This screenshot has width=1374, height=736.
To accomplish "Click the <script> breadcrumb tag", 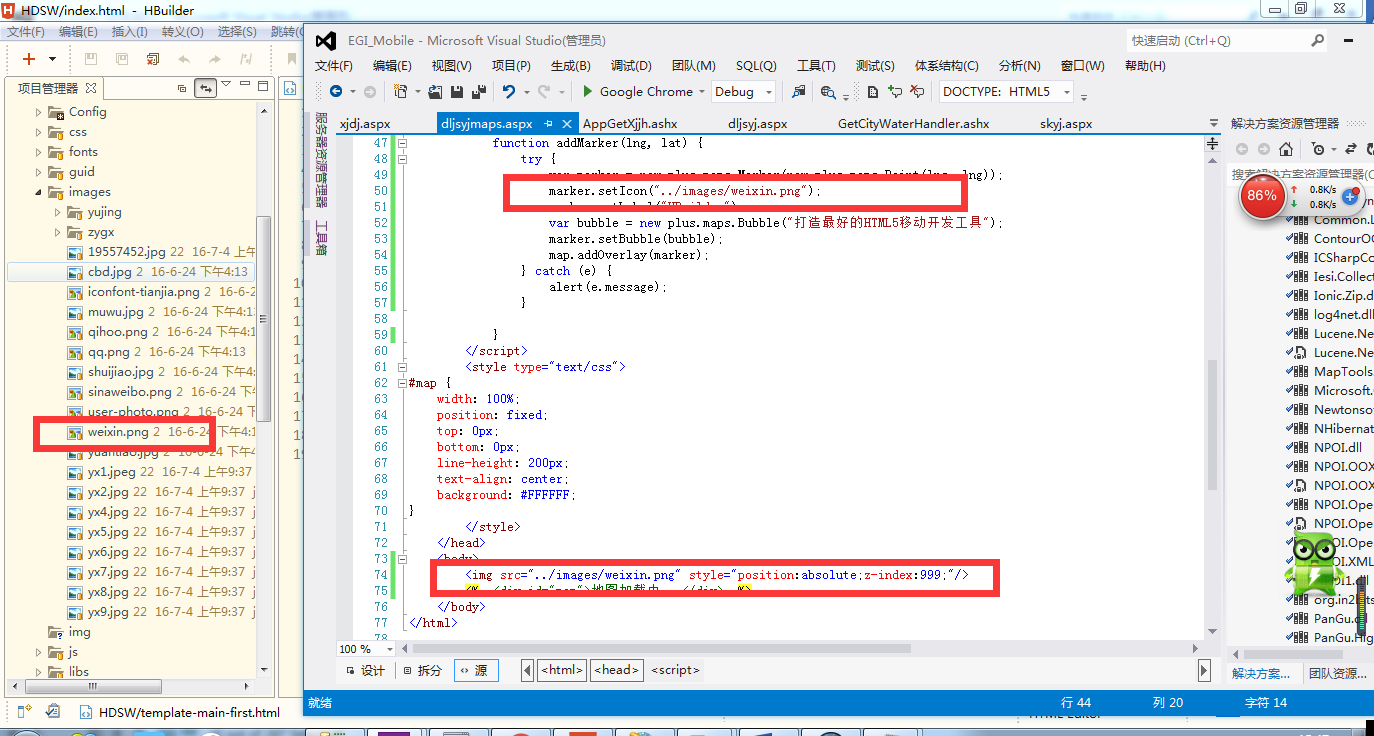I will [x=675, y=670].
